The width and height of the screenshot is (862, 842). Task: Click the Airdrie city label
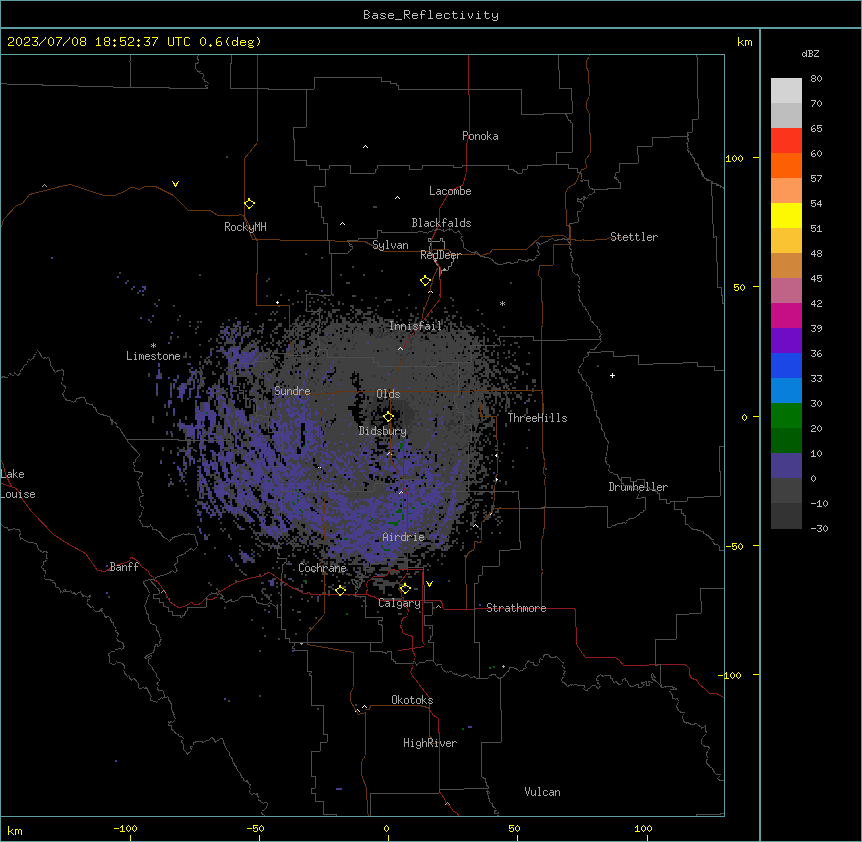404,537
